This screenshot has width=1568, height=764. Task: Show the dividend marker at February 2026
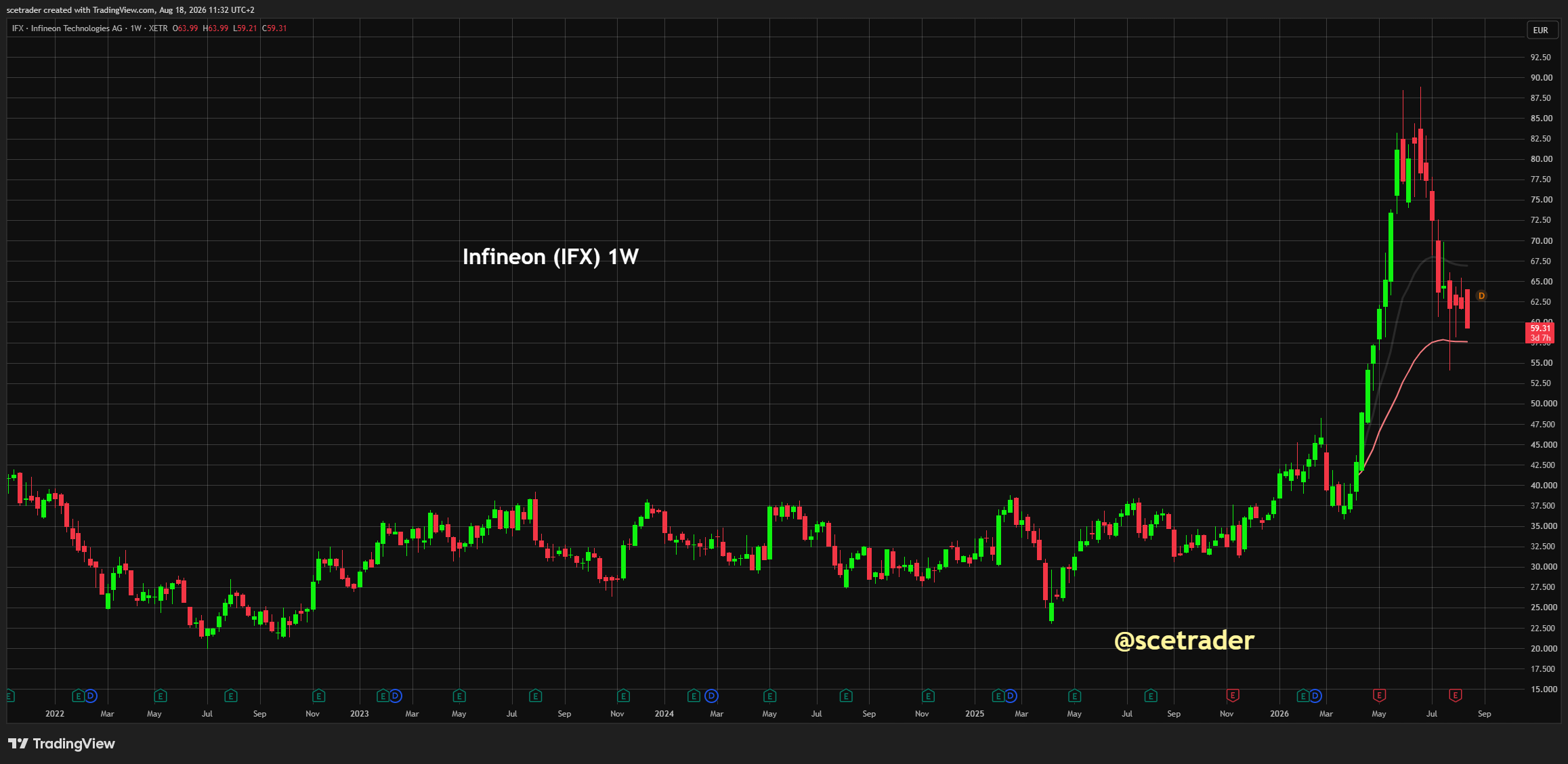[1315, 696]
